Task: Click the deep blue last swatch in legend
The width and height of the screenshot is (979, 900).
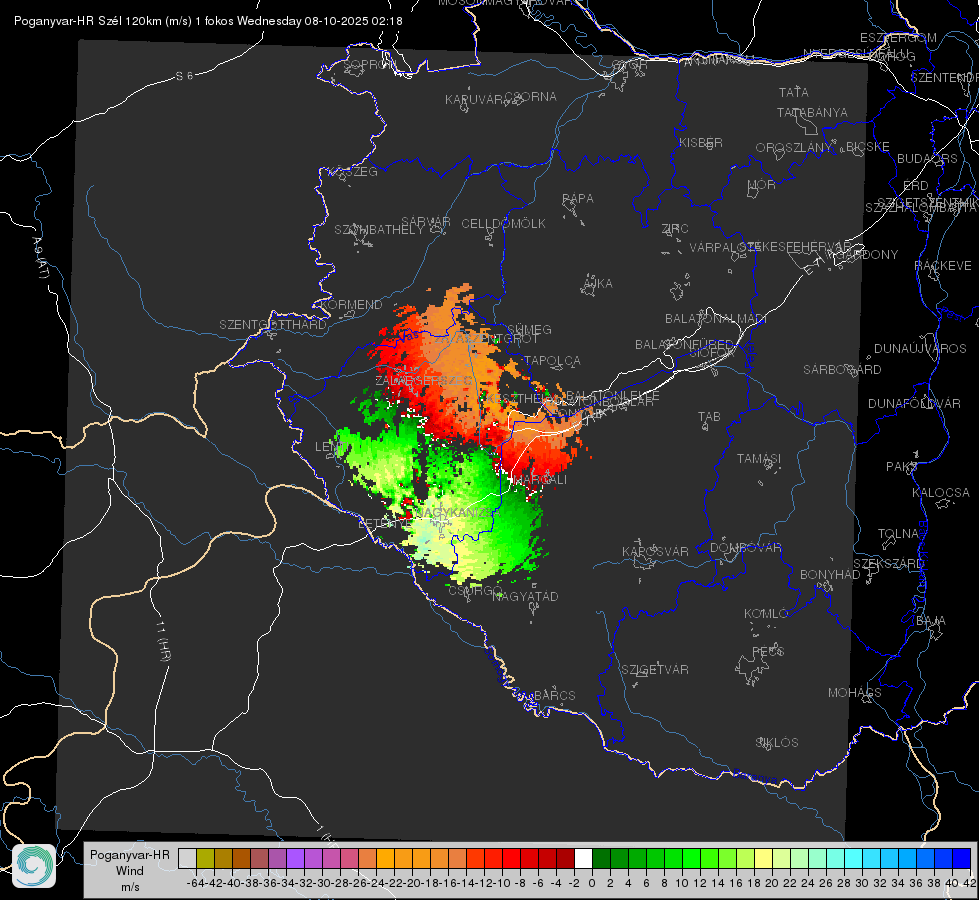Action: (x=962, y=859)
